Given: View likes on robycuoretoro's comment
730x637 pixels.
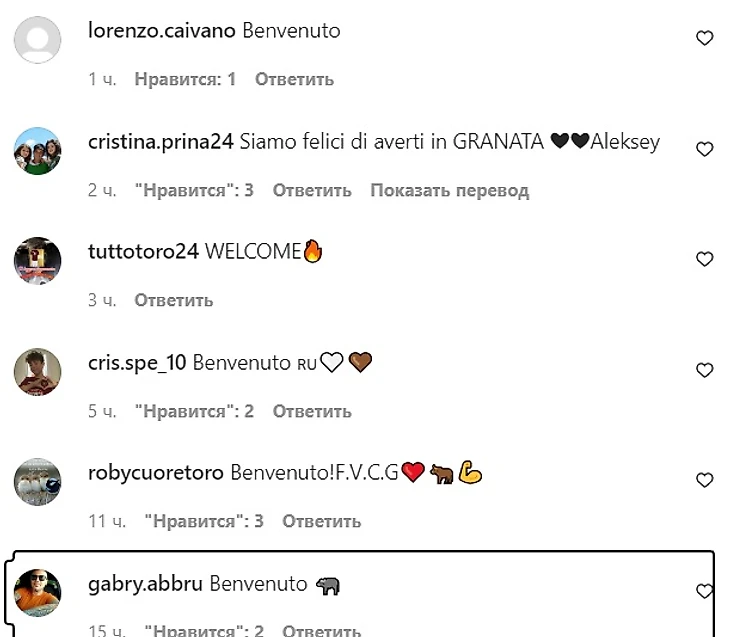Looking at the screenshot, I should tap(204, 521).
